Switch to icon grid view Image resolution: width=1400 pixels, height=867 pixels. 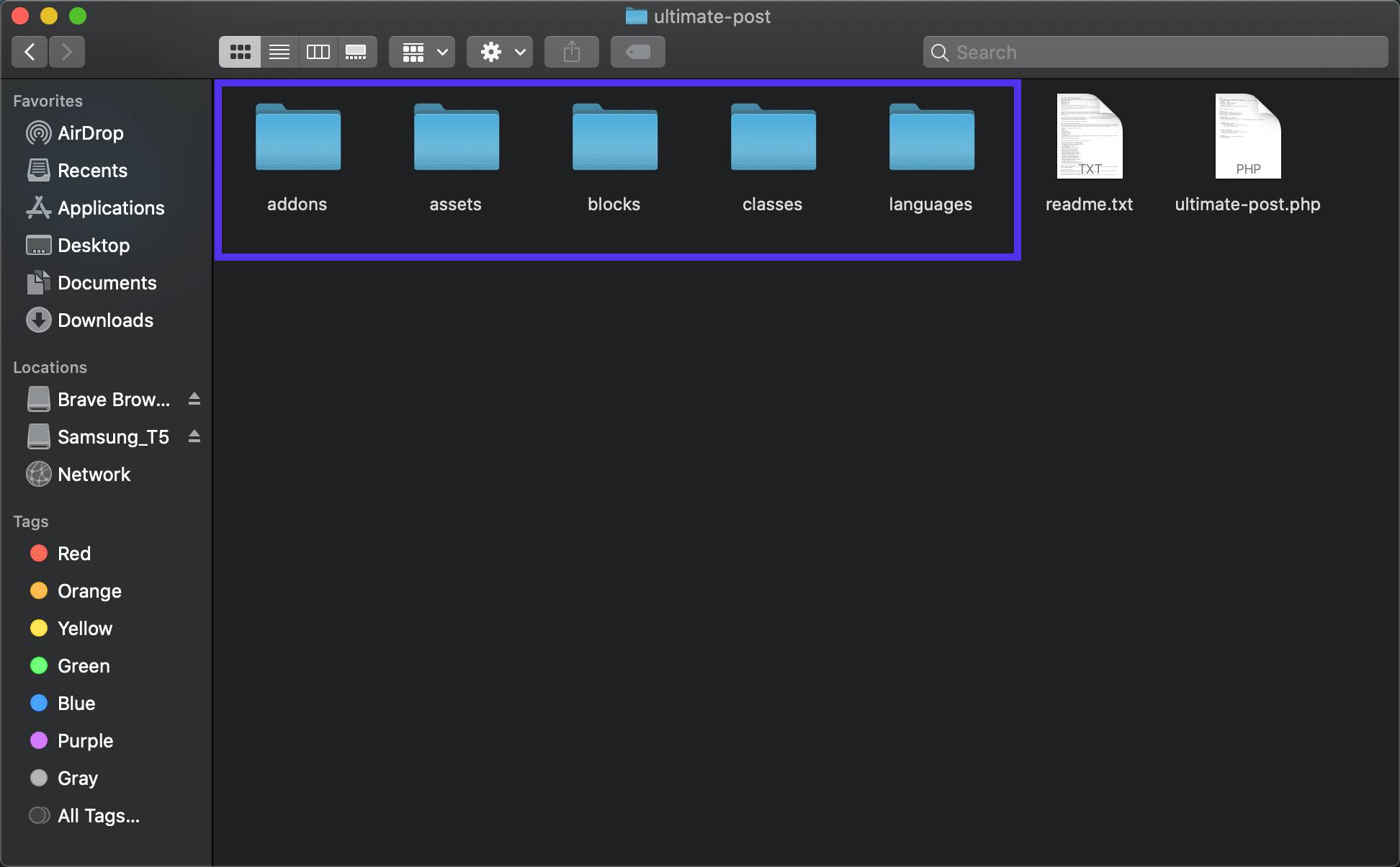pos(241,52)
